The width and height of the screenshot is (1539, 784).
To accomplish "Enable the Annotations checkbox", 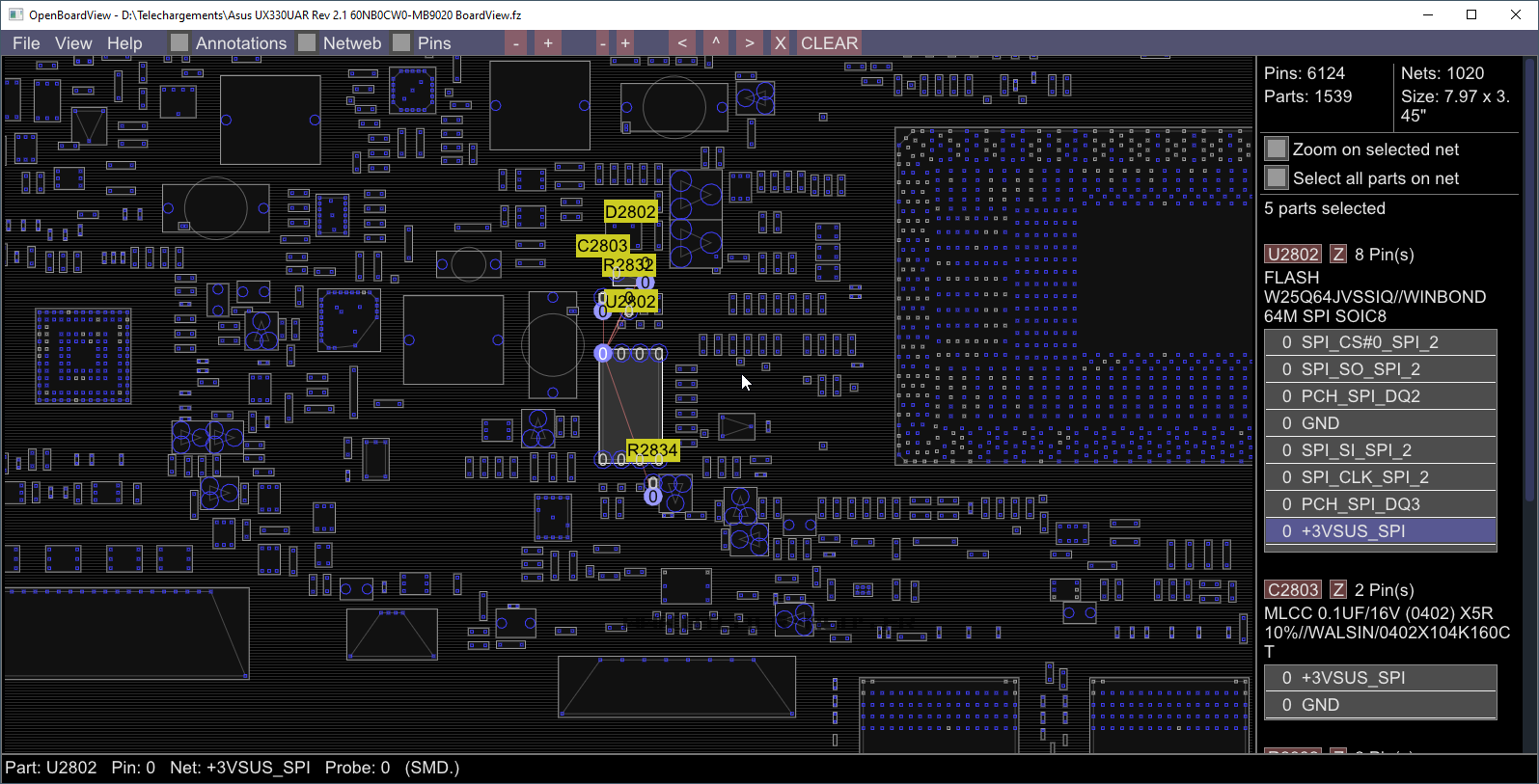I will tap(179, 43).
